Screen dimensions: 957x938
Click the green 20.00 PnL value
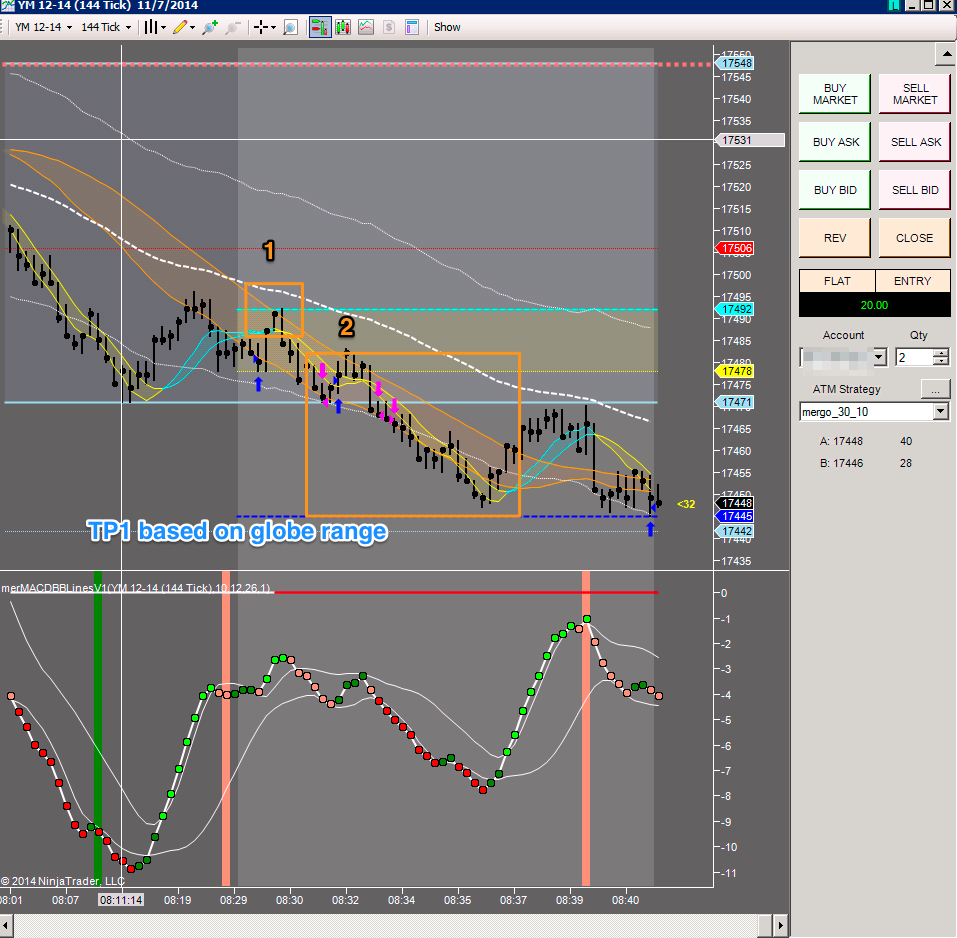pyautogui.click(x=874, y=305)
